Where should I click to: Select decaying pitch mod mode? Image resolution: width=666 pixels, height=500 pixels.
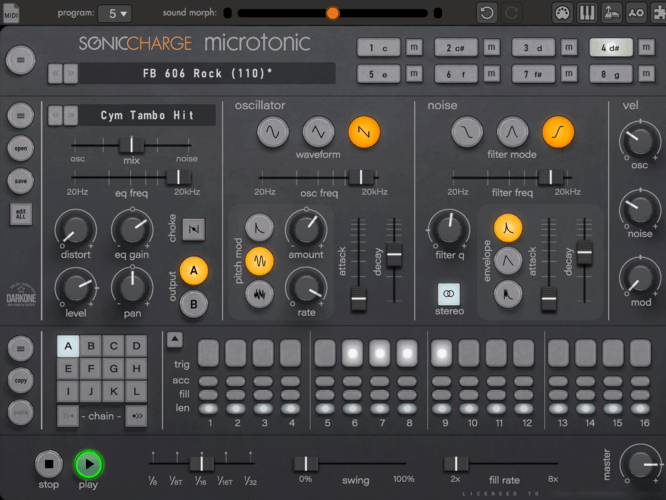coord(259,228)
